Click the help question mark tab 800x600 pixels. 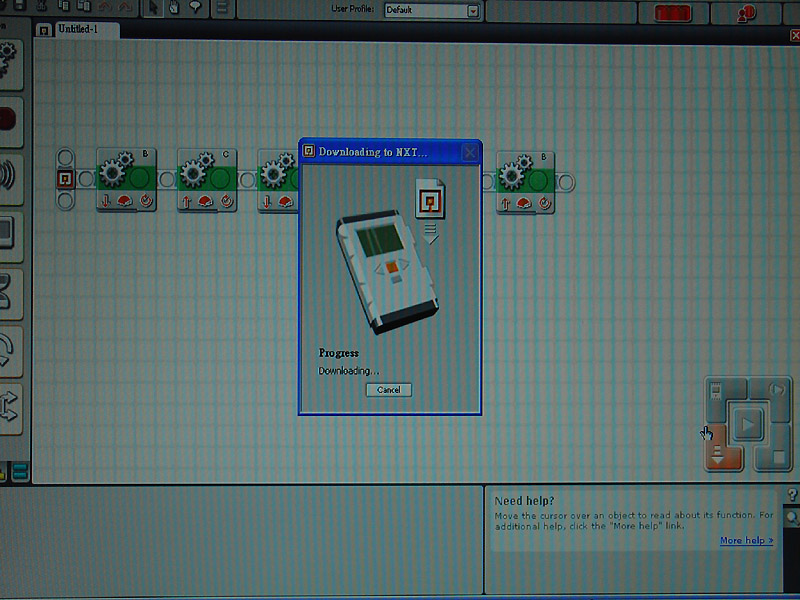(792, 494)
